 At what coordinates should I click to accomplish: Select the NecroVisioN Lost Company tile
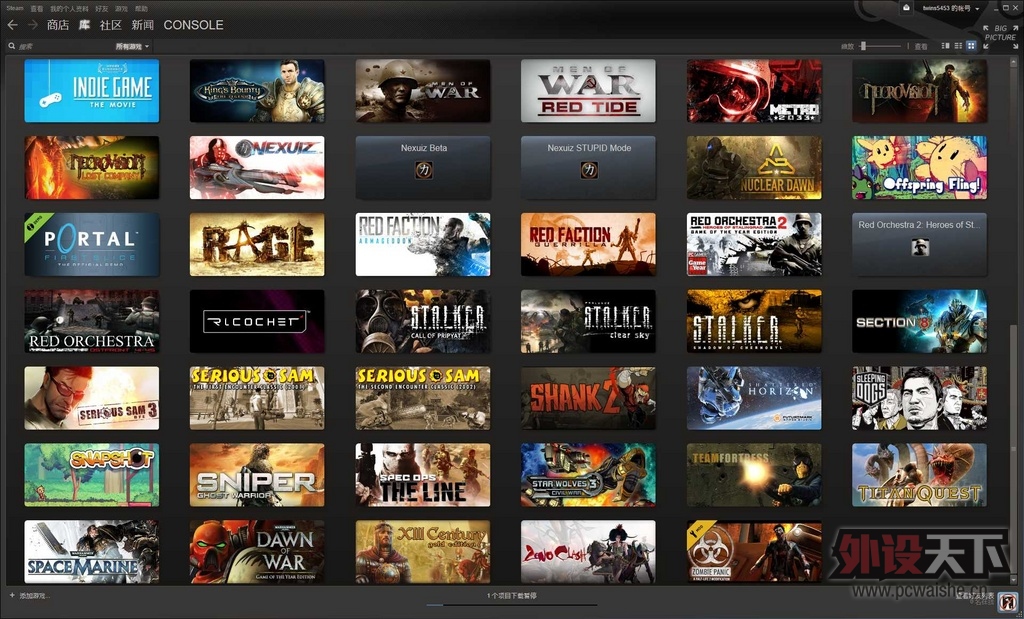(92, 168)
